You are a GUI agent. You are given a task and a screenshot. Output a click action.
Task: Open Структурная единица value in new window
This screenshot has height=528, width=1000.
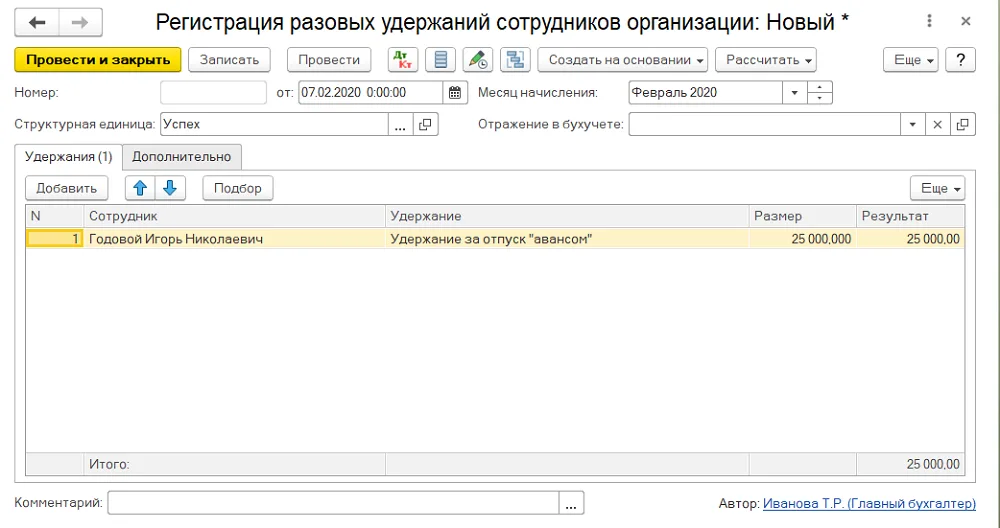[425, 124]
